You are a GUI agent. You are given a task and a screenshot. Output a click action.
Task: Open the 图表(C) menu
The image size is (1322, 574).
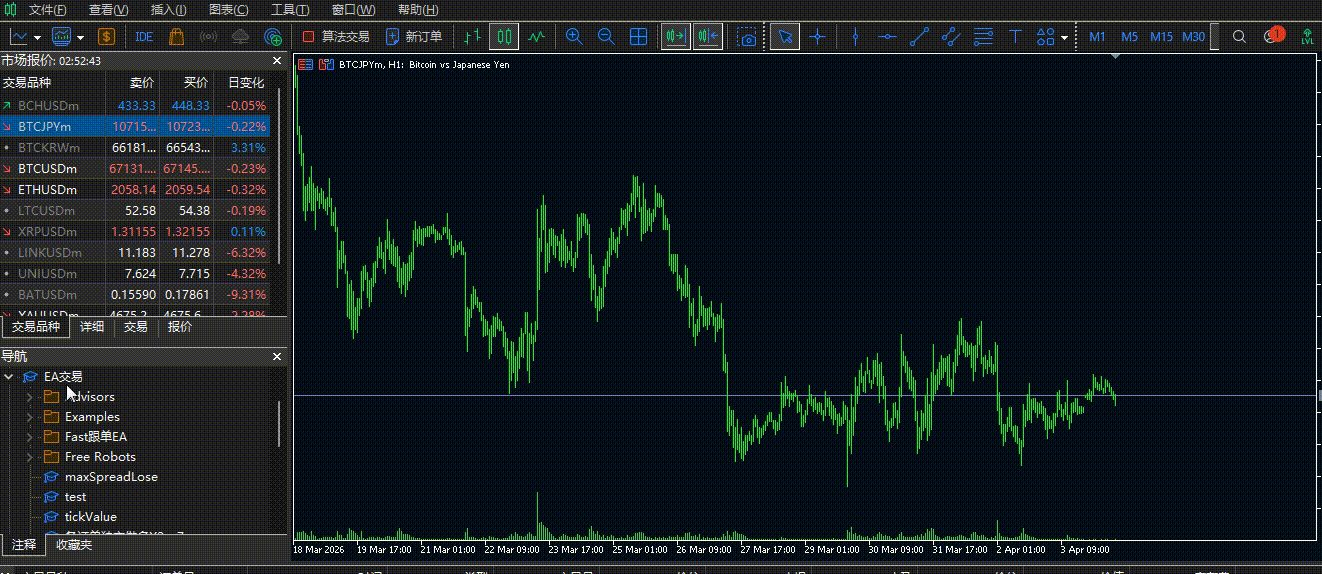click(x=229, y=10)
